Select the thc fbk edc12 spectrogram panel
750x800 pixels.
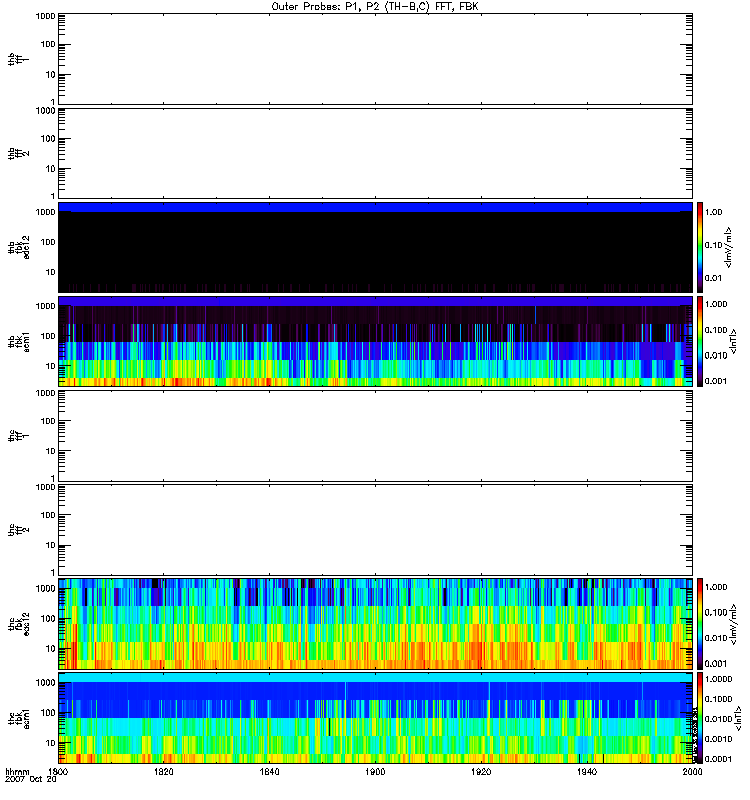pyautogui.click(x=376, y=623)
